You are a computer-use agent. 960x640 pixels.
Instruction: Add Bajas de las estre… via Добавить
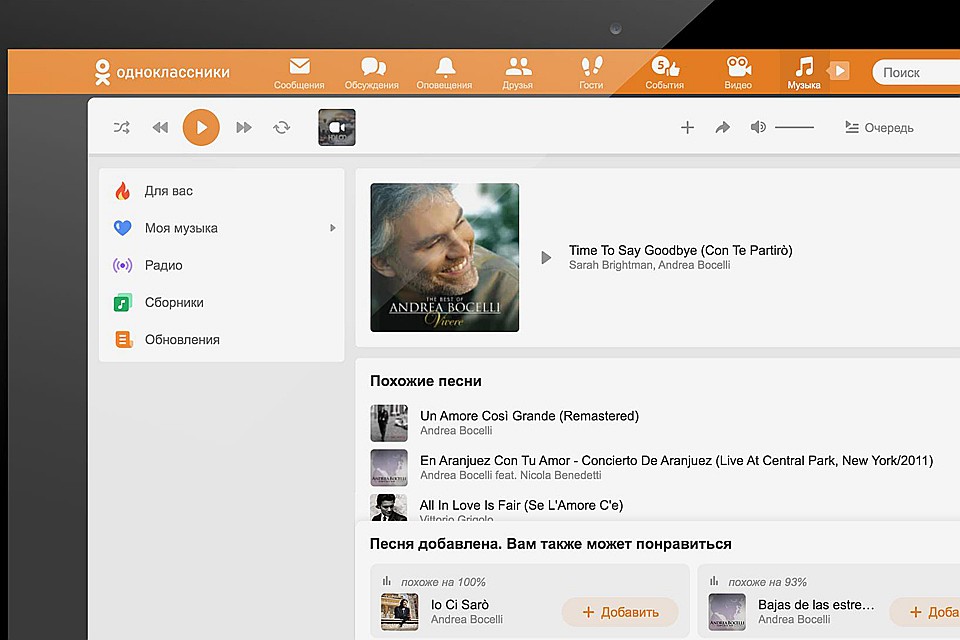[924, 612]
